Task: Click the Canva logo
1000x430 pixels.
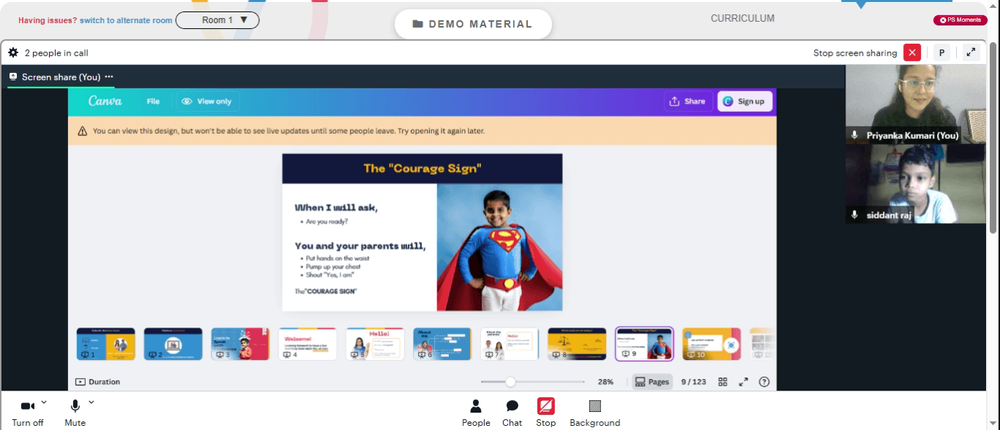Action: 105,101
